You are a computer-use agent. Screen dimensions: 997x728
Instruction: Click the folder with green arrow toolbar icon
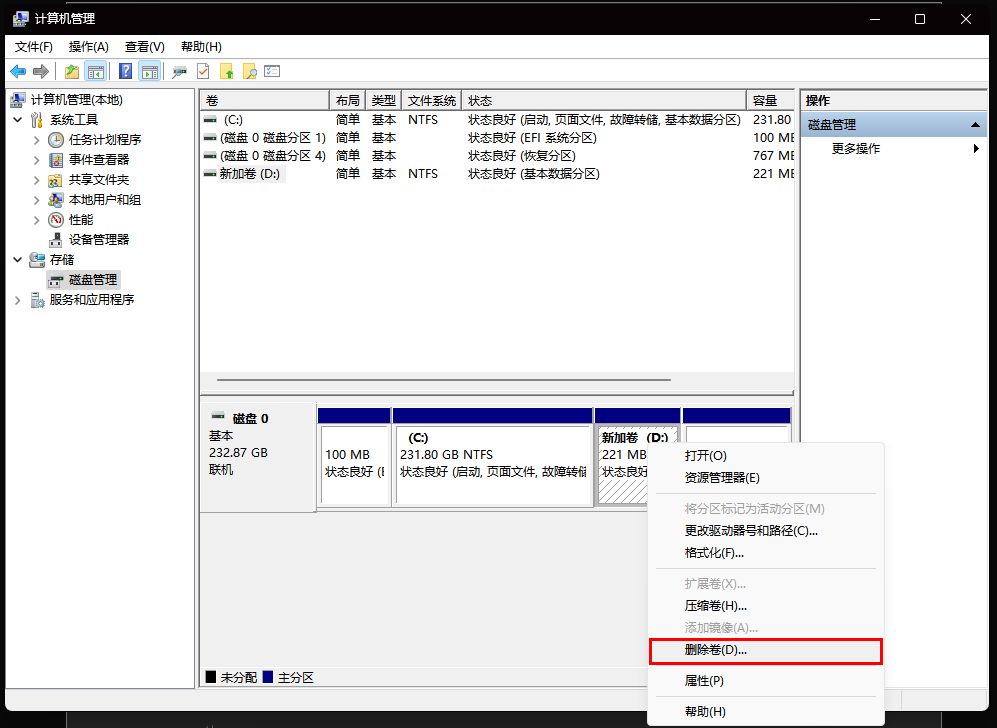pyautogui.click(x=71, y=71)
